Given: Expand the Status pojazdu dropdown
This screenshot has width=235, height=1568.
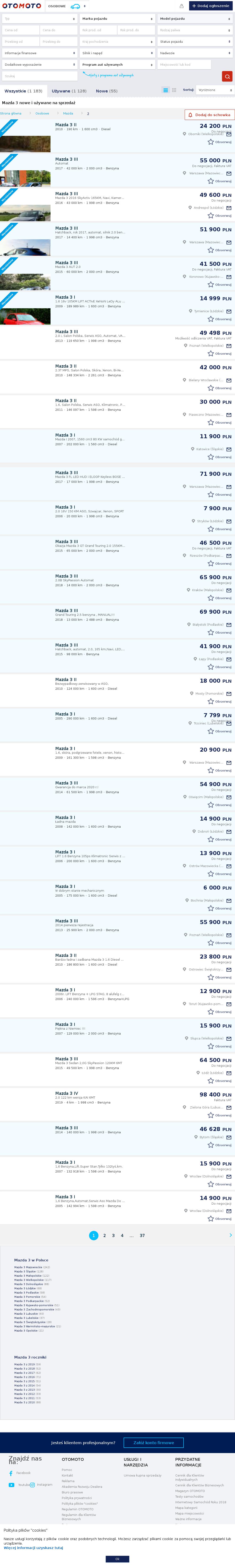Looking at the screenshot, I should [195, 41].
